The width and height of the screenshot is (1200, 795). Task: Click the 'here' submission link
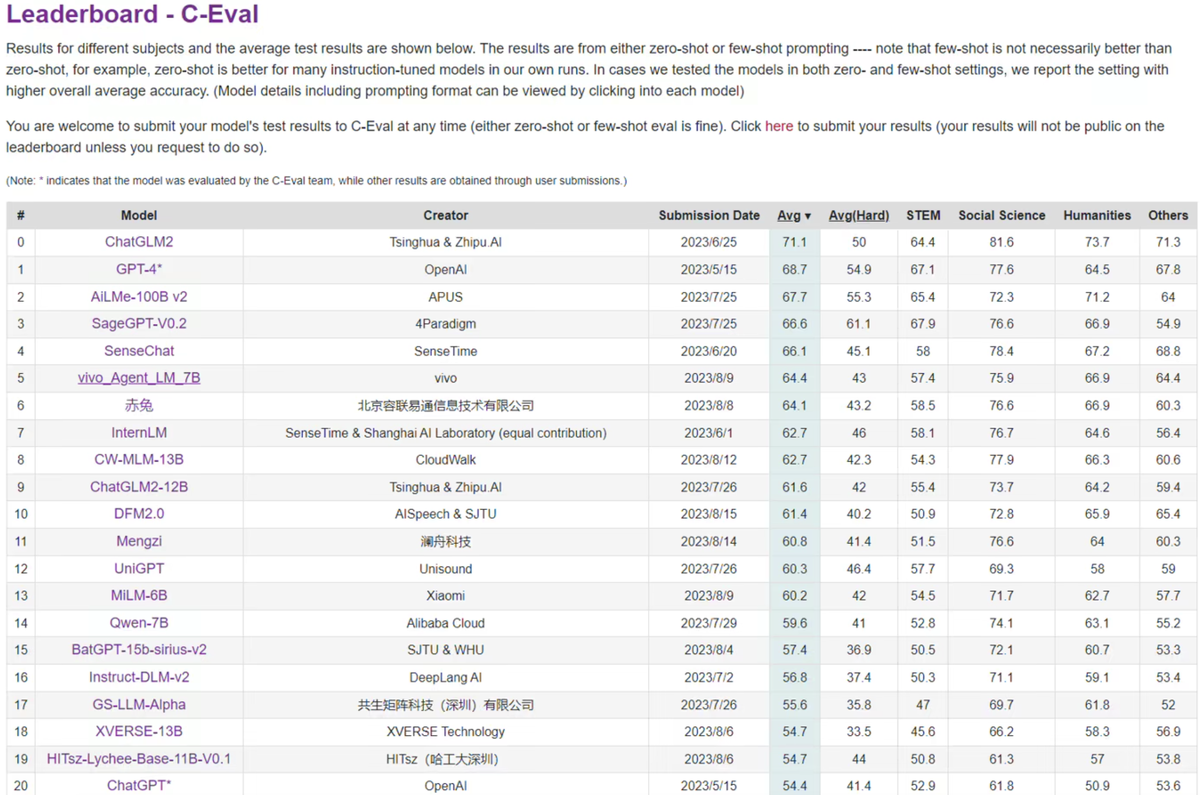tap(778, 126)
